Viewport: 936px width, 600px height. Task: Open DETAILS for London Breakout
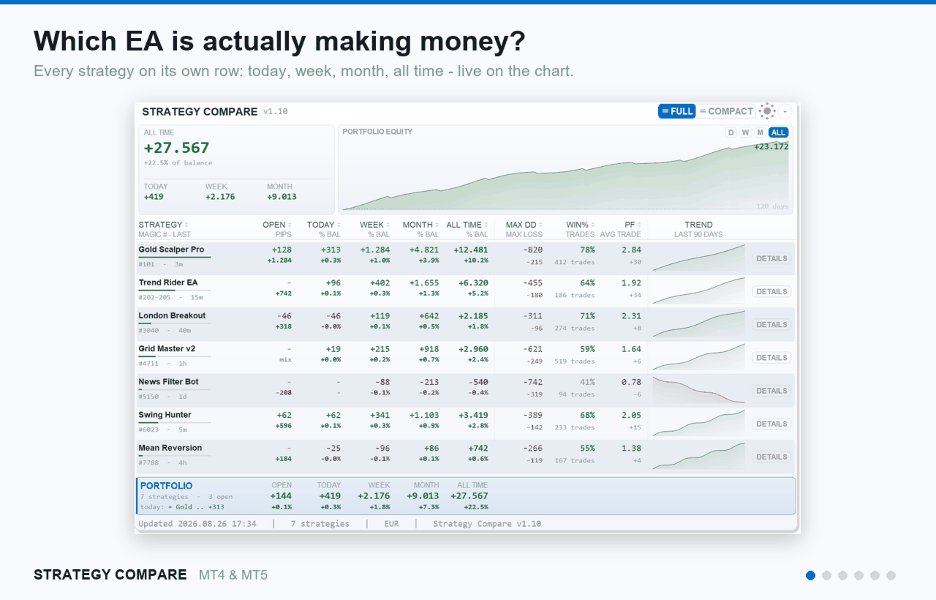coord(771,325)
